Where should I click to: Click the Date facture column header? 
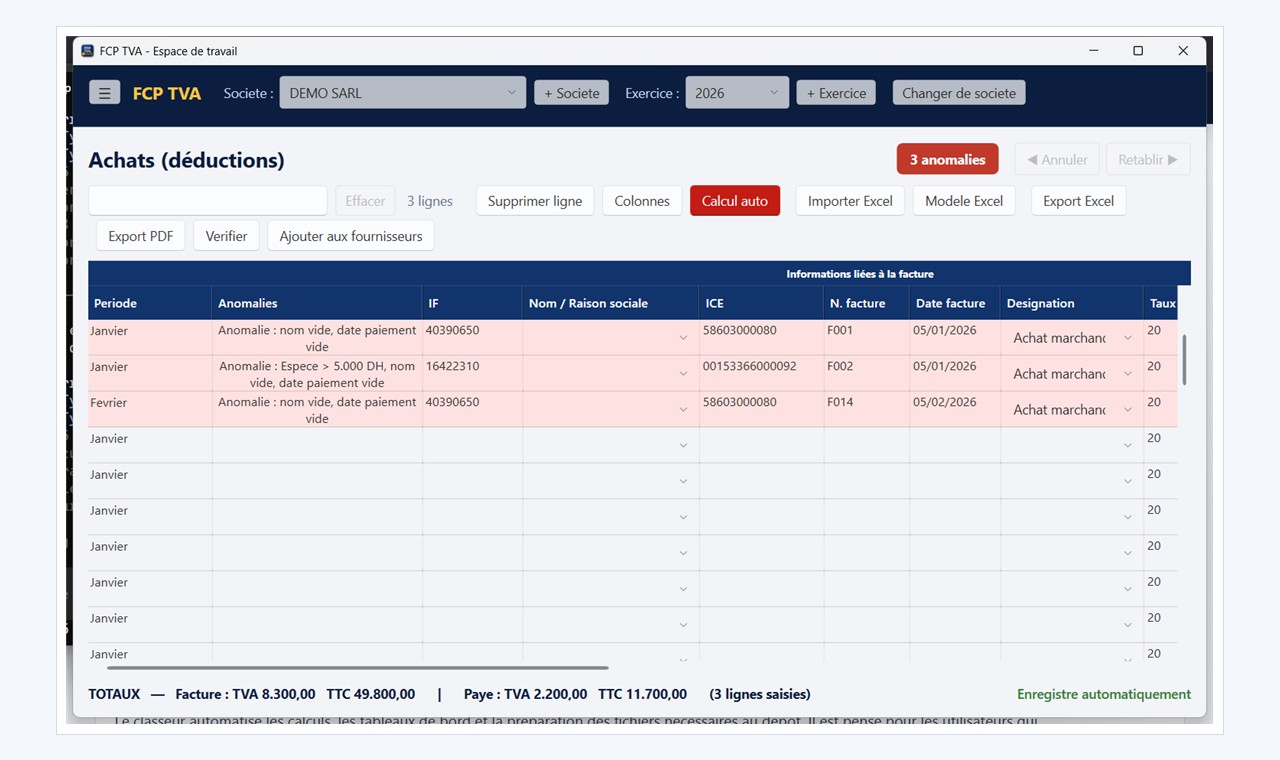pos(954,303)
